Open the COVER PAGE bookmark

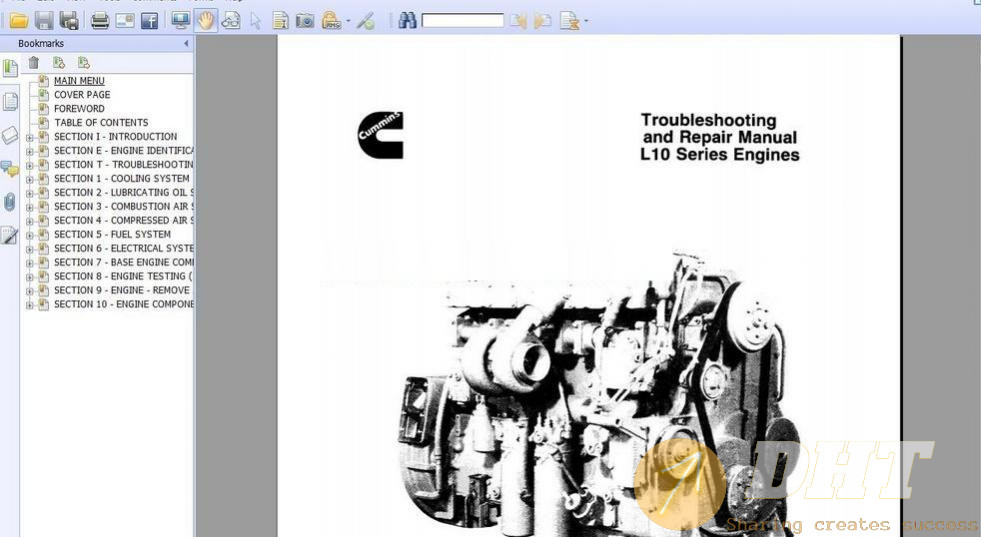pos(82,95)
